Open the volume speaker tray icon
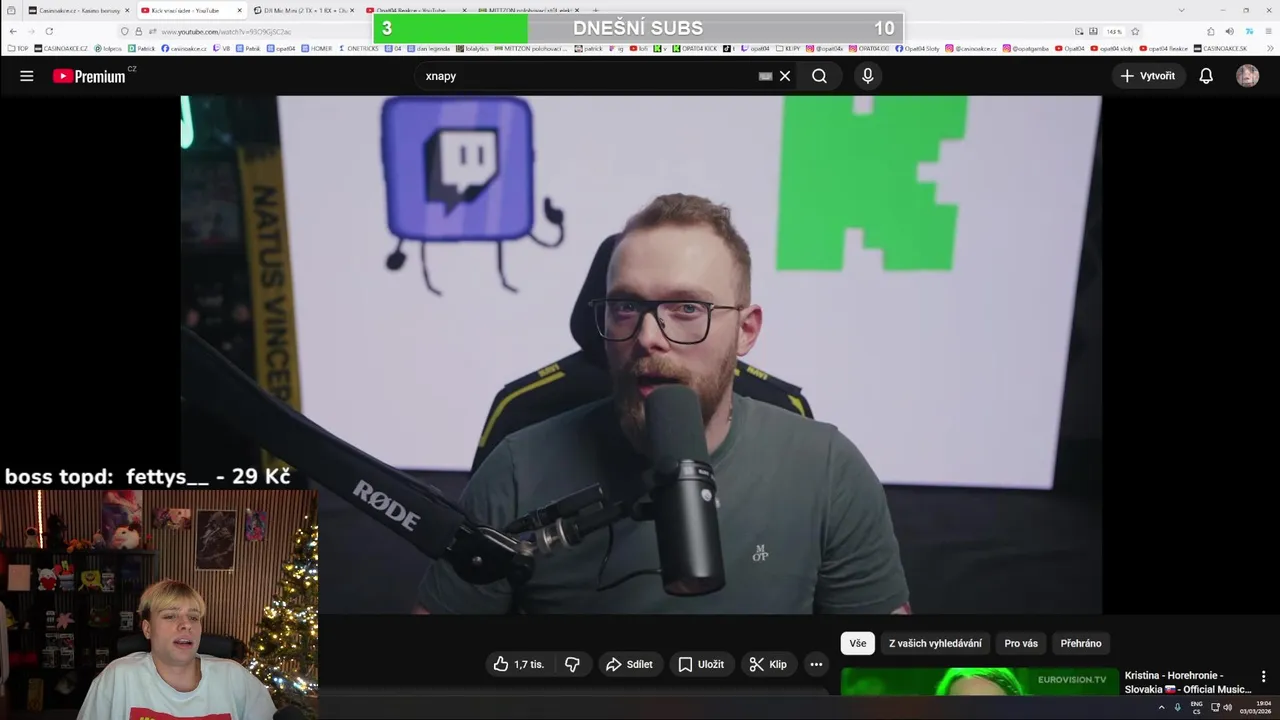1280x720 pixels. coord(1228,707)
